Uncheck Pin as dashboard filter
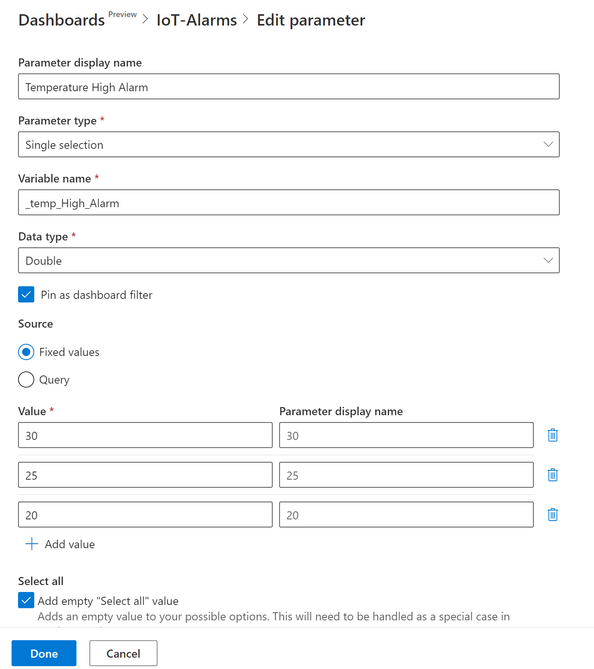The height and width of the screenshot is (669, 594). 26,294
